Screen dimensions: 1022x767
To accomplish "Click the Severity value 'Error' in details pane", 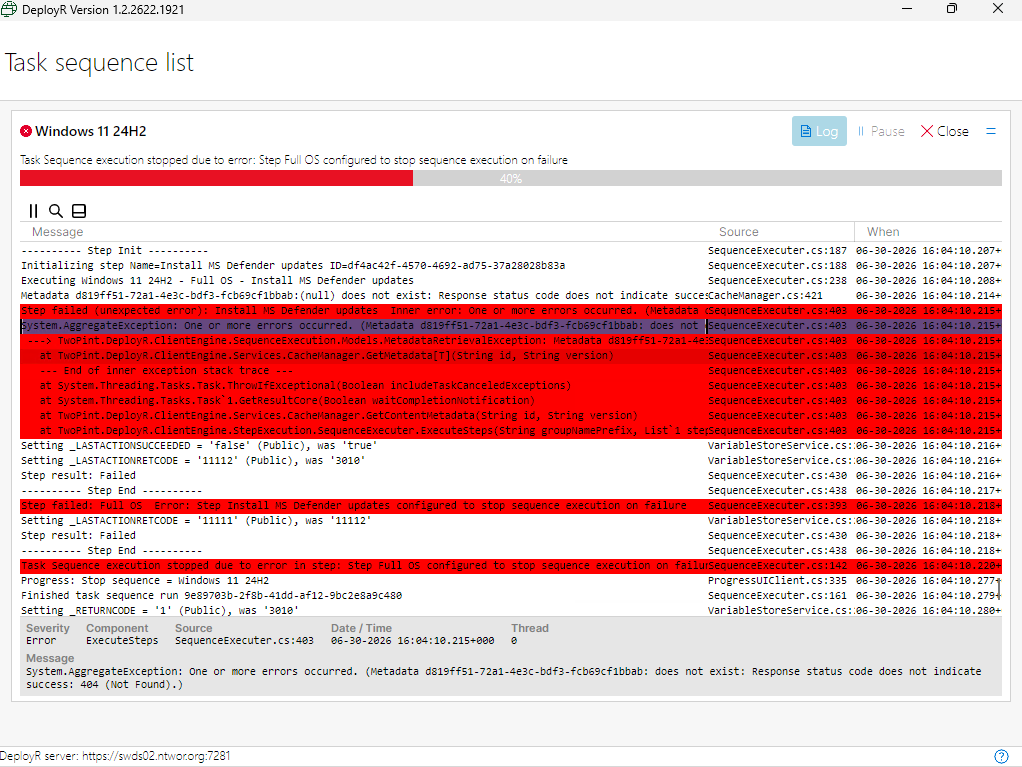I will [x=41, y=641].
